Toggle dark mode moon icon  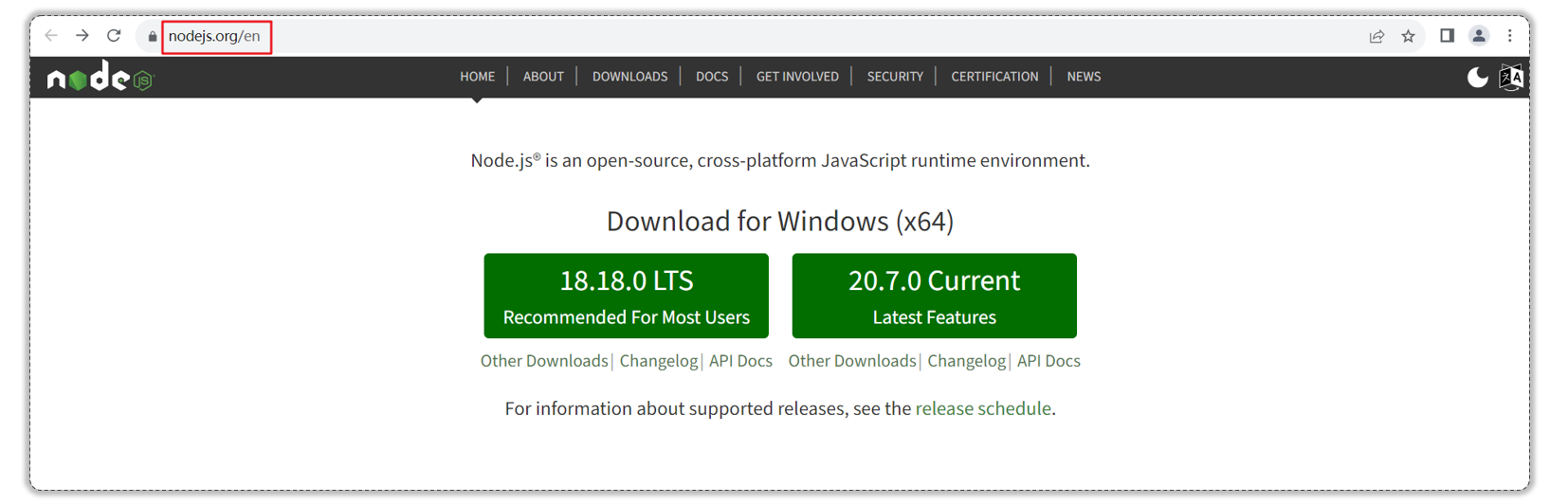click(1477, 77)
